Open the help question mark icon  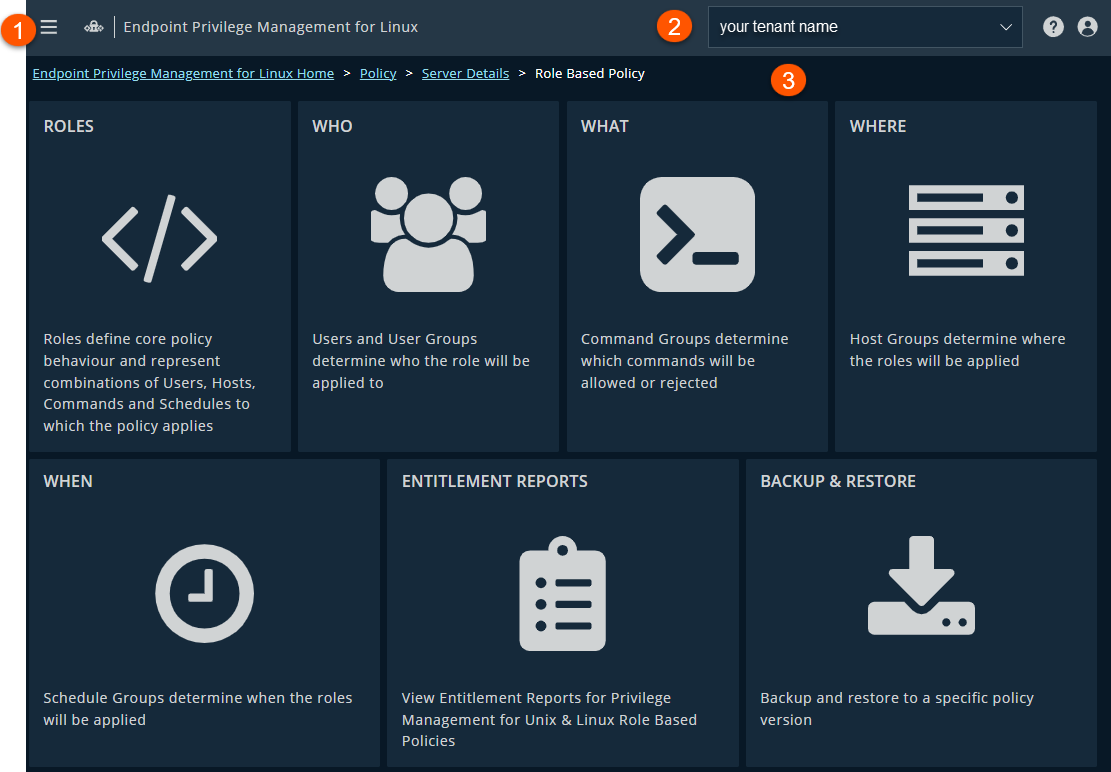coord(1053,27)
